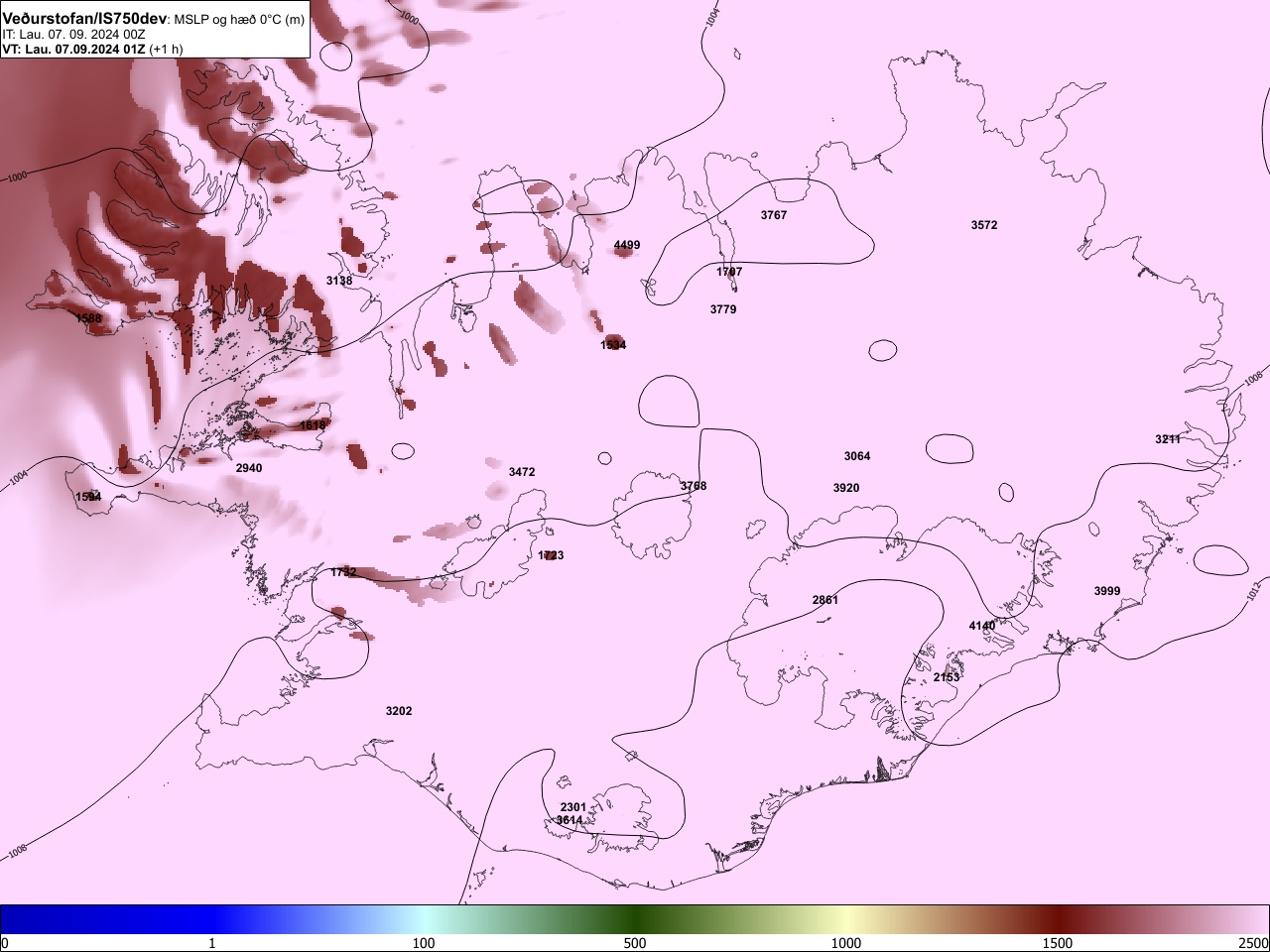Viewport: 1270px width, 952px height.
Task: Click the 4140 freezing level value
Action: (x=981, y=626)
